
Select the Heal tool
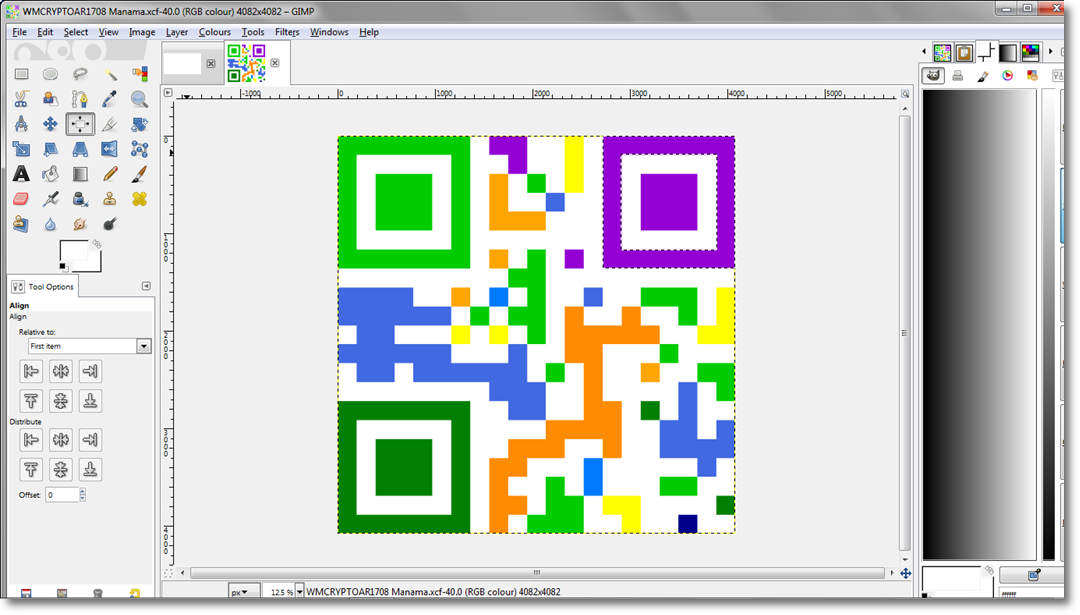point(139,199)
